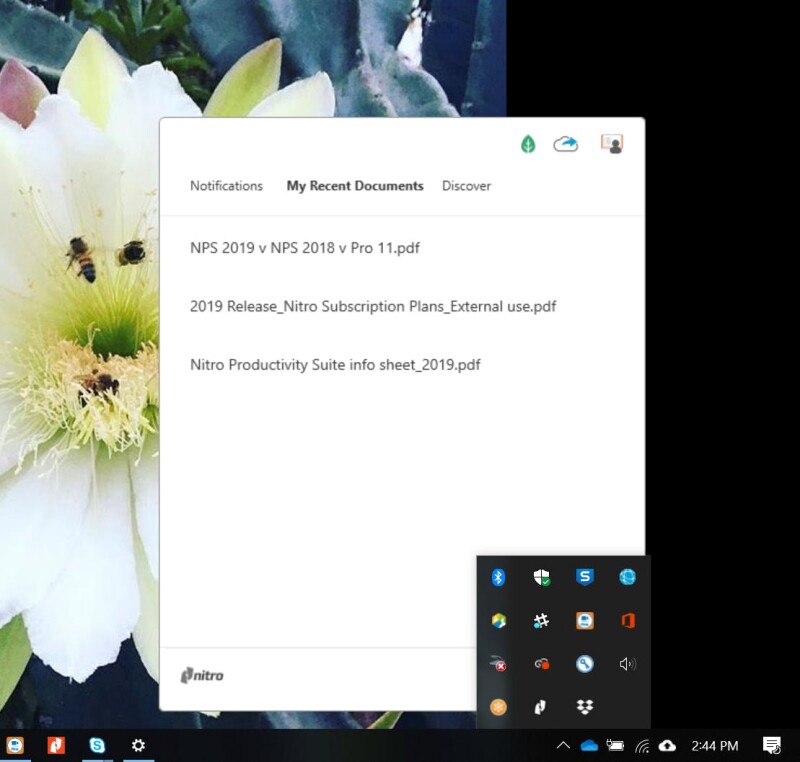The width and height of the screenshot is (800, 762).
Task: Open the cloud share arrow icon
Action: [x=566, y=145]
